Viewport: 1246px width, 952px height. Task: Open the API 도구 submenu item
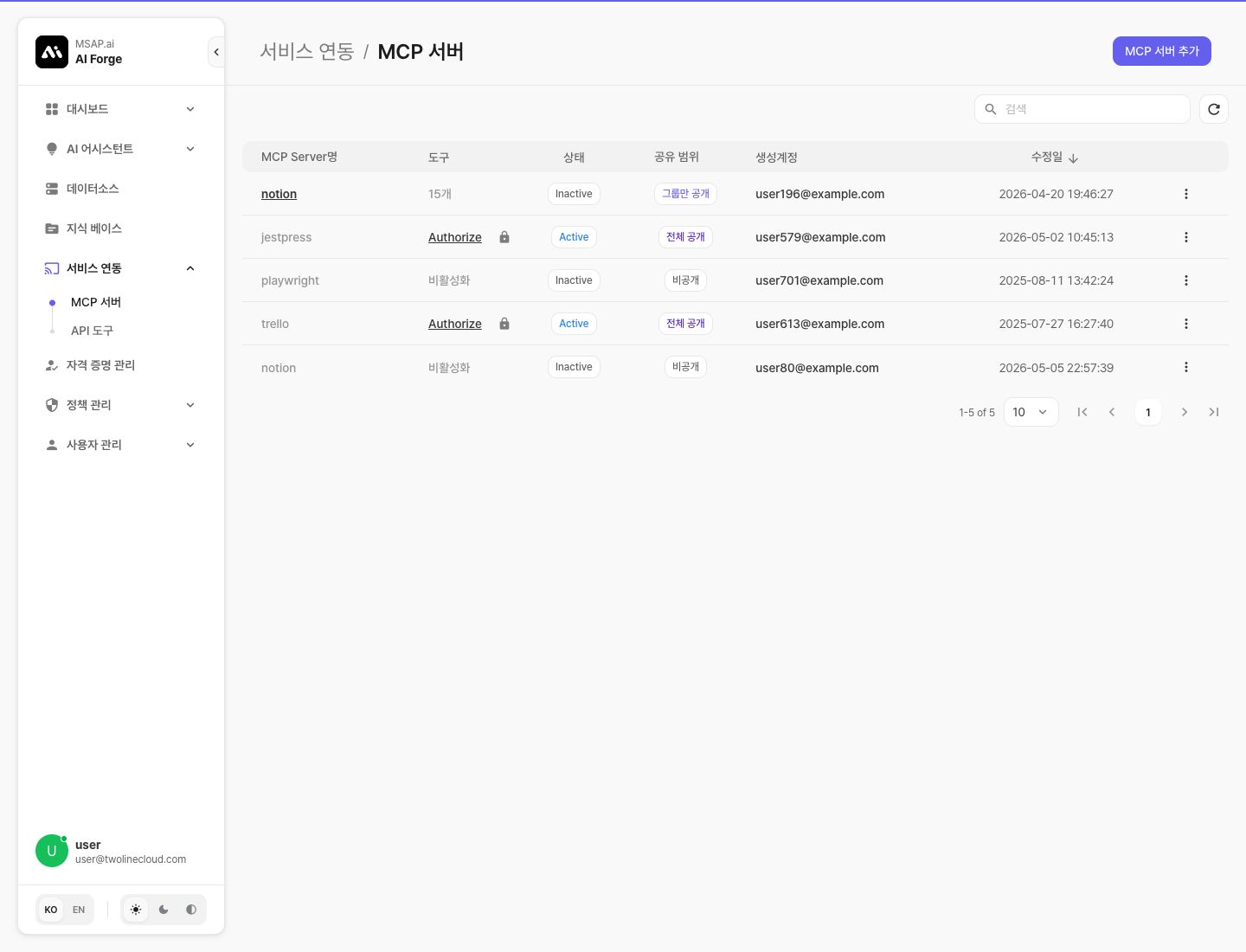[92, 331]
